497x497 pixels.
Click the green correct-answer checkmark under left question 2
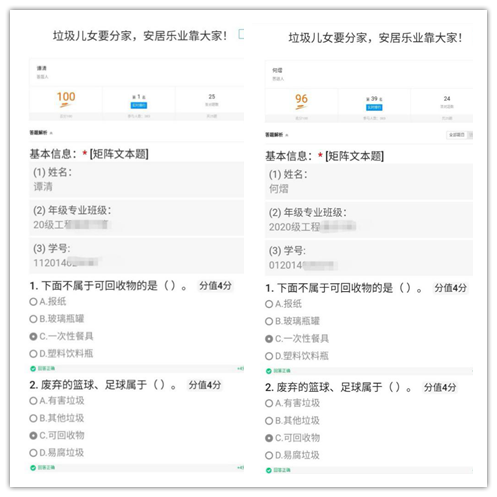point(33,468)
